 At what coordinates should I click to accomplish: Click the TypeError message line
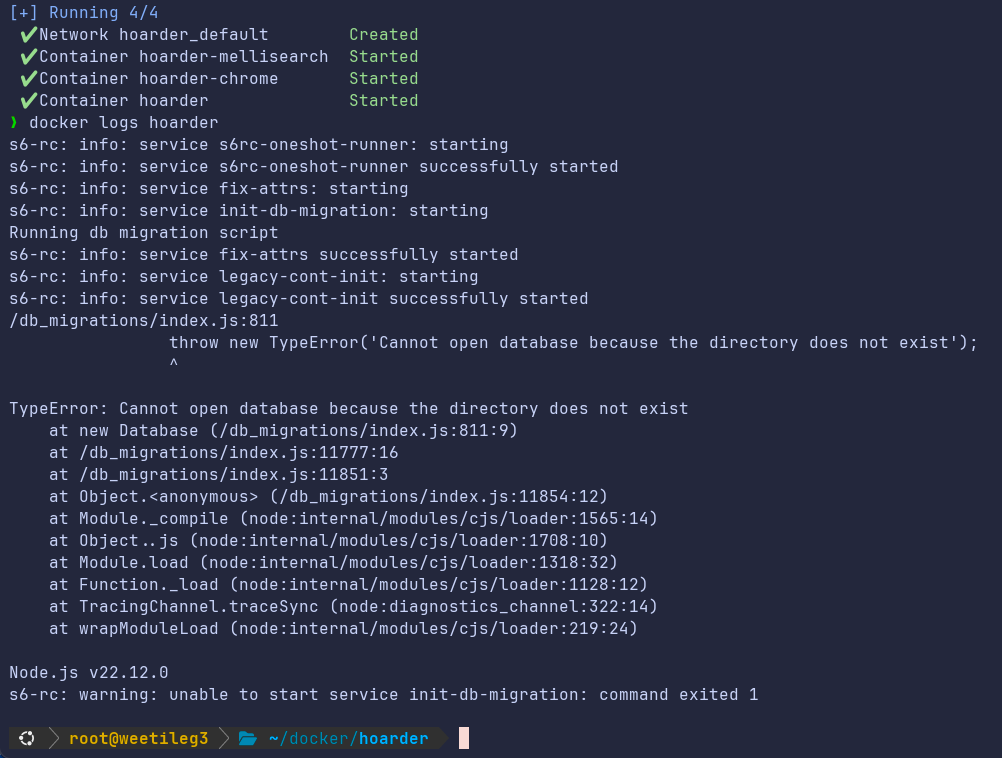click(x=349, y=408)
